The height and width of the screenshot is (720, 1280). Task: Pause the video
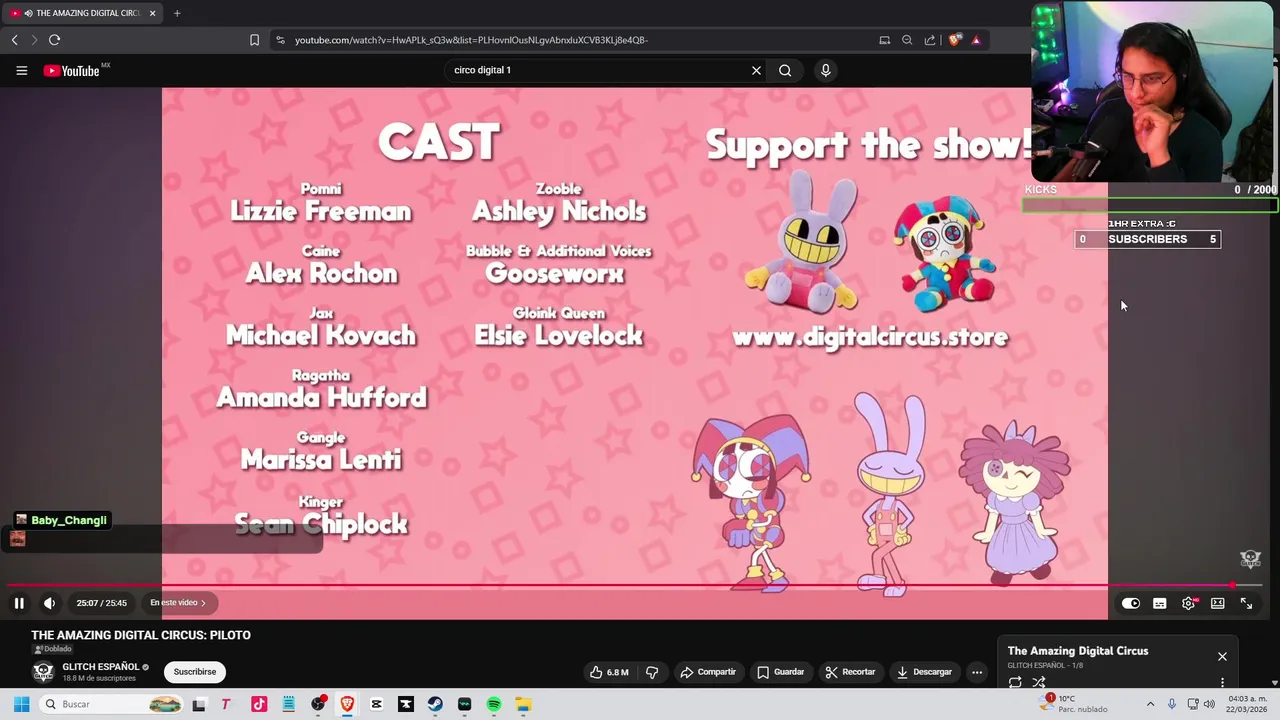pyautogui.click(x=19, y=603)
